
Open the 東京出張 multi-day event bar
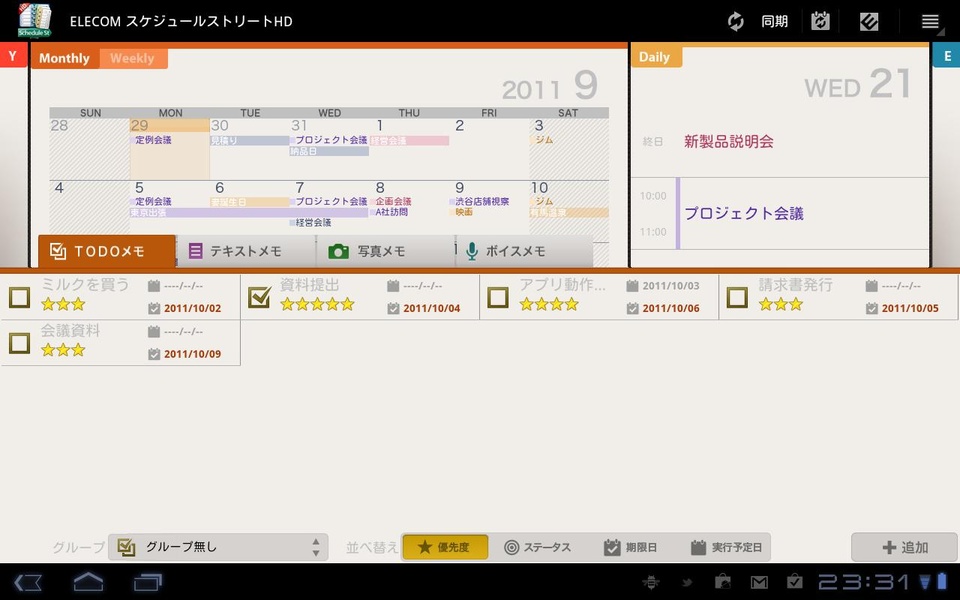[x=249, y=212]
